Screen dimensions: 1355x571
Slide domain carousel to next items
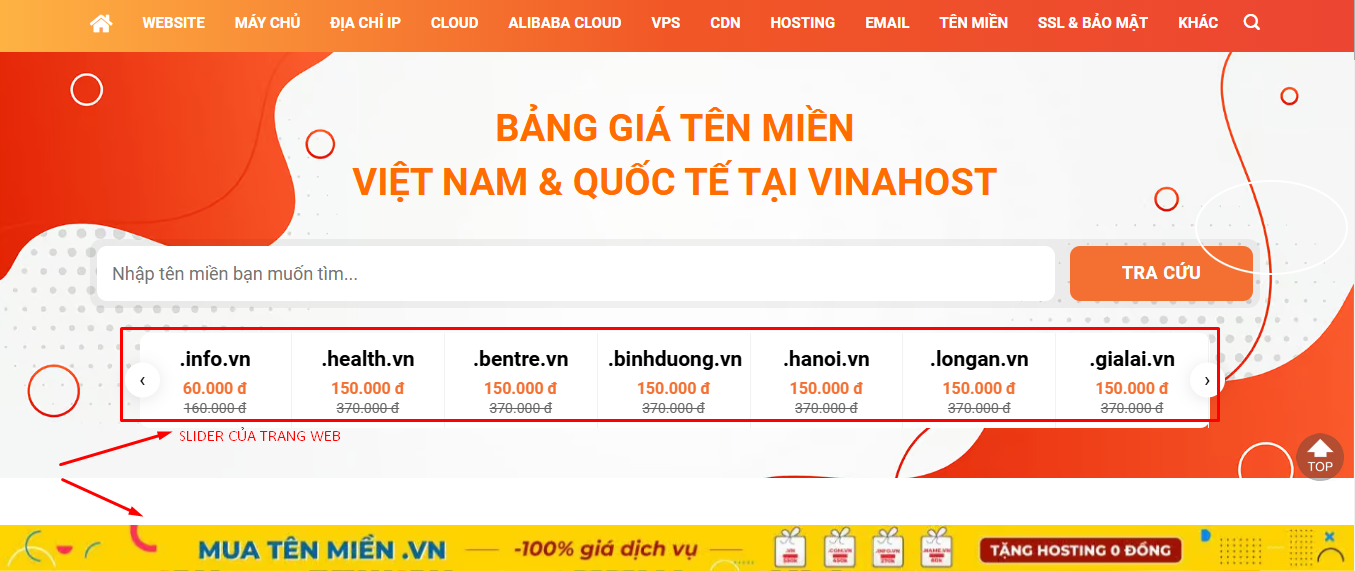coord(1207,380)
